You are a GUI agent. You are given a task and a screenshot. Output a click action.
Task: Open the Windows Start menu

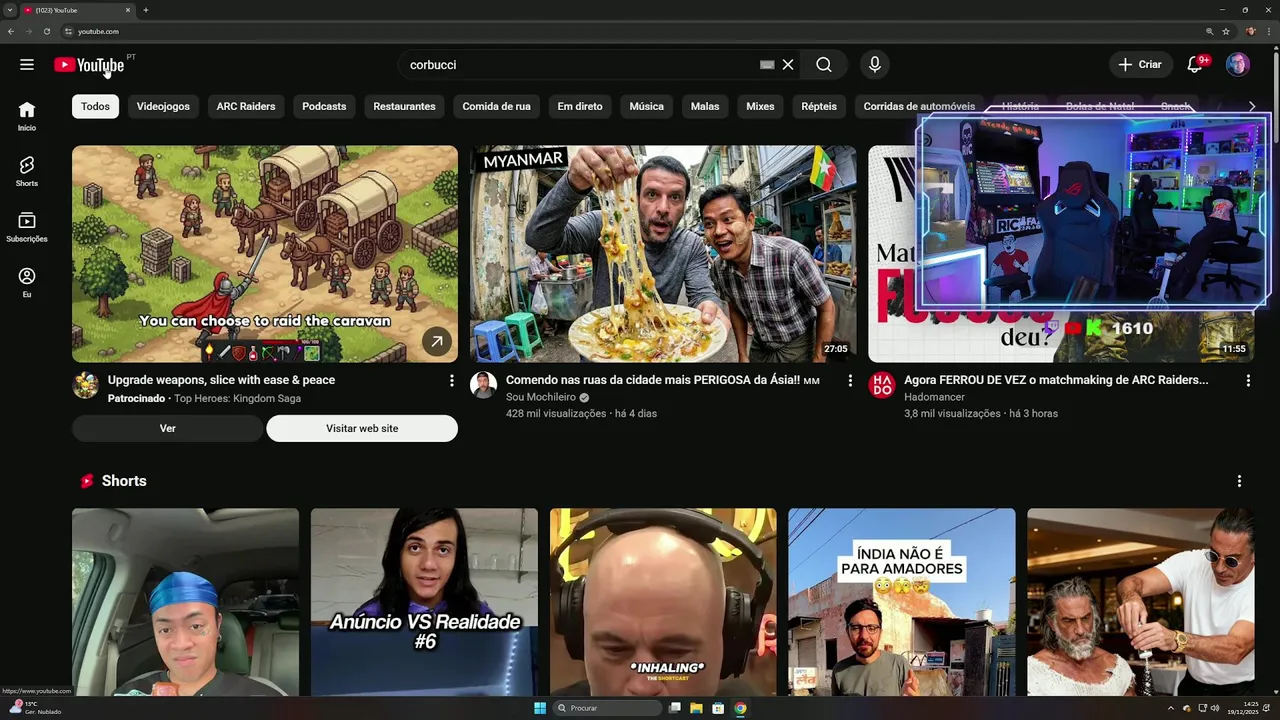click(540, 708)
